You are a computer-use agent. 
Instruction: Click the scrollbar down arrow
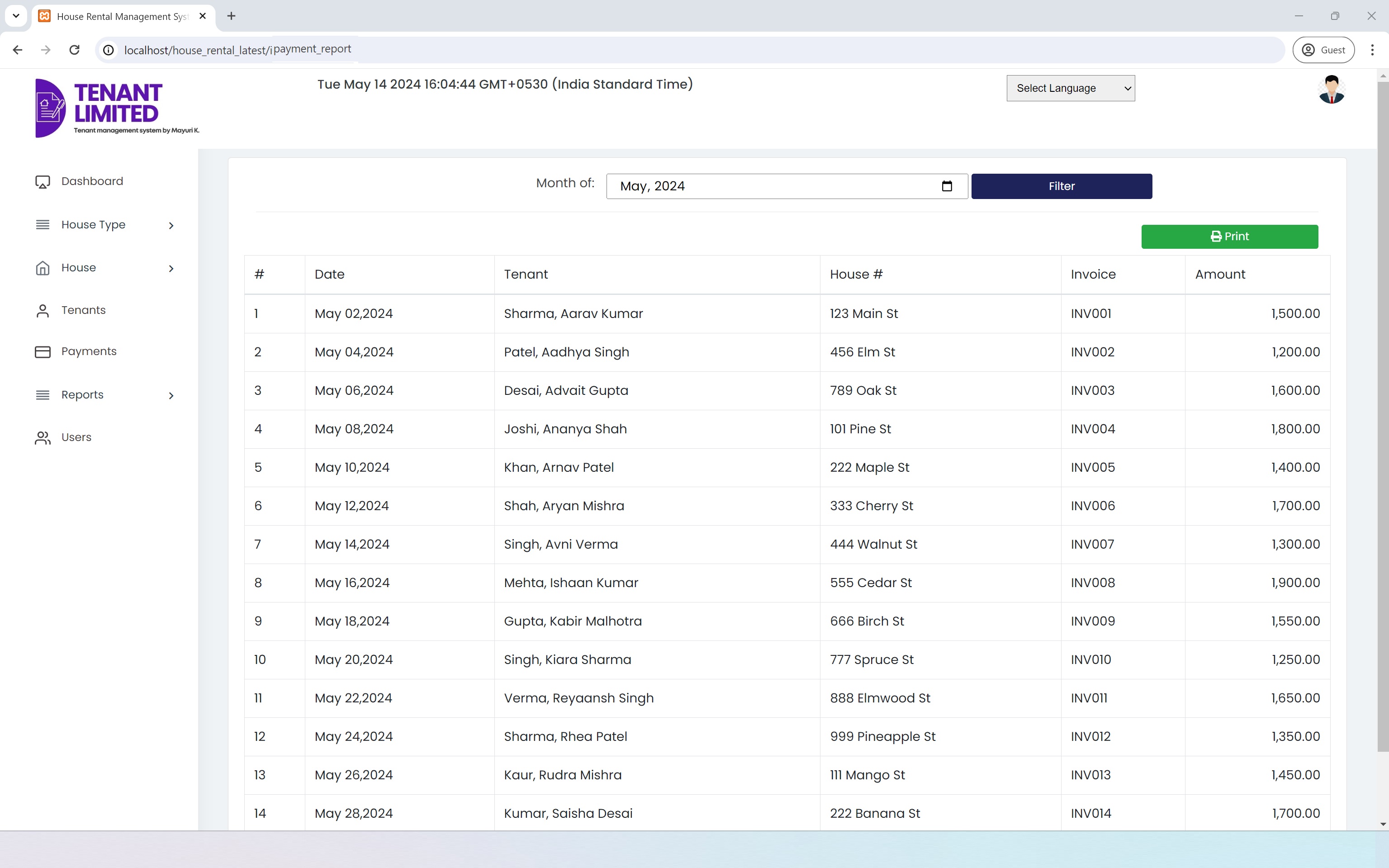(1383, 825)
